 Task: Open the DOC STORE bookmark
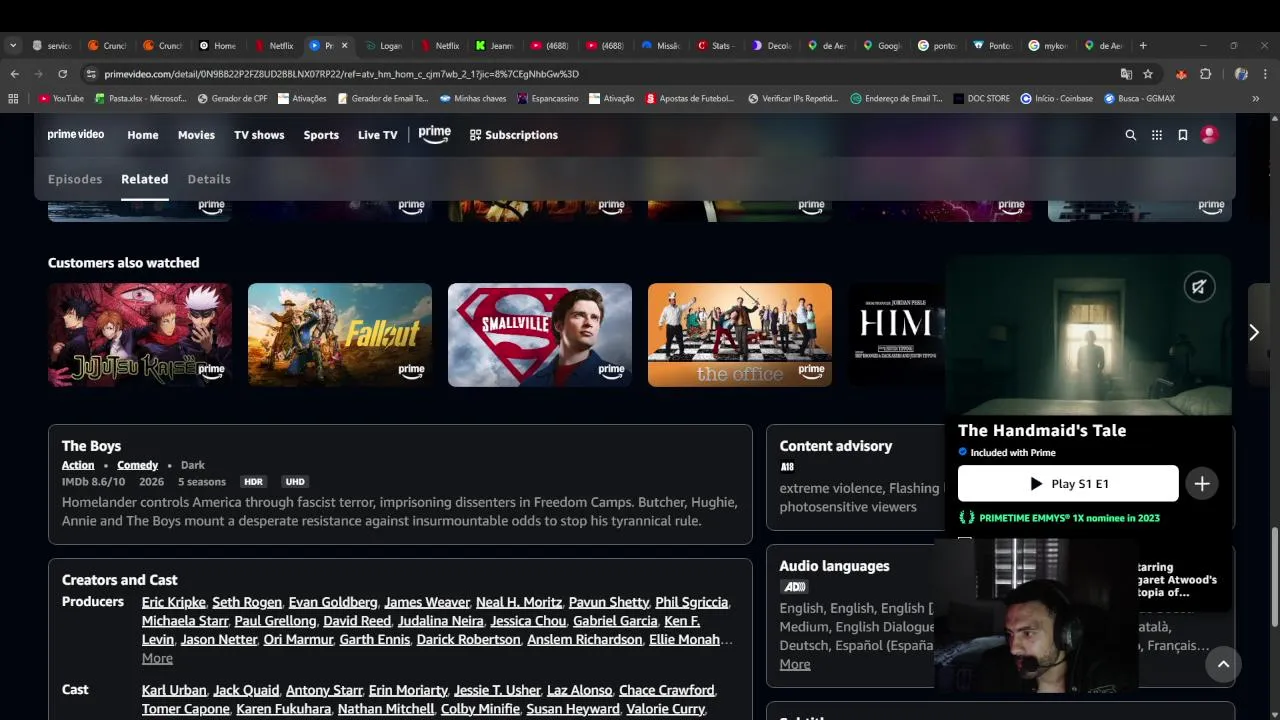point(981,98)
